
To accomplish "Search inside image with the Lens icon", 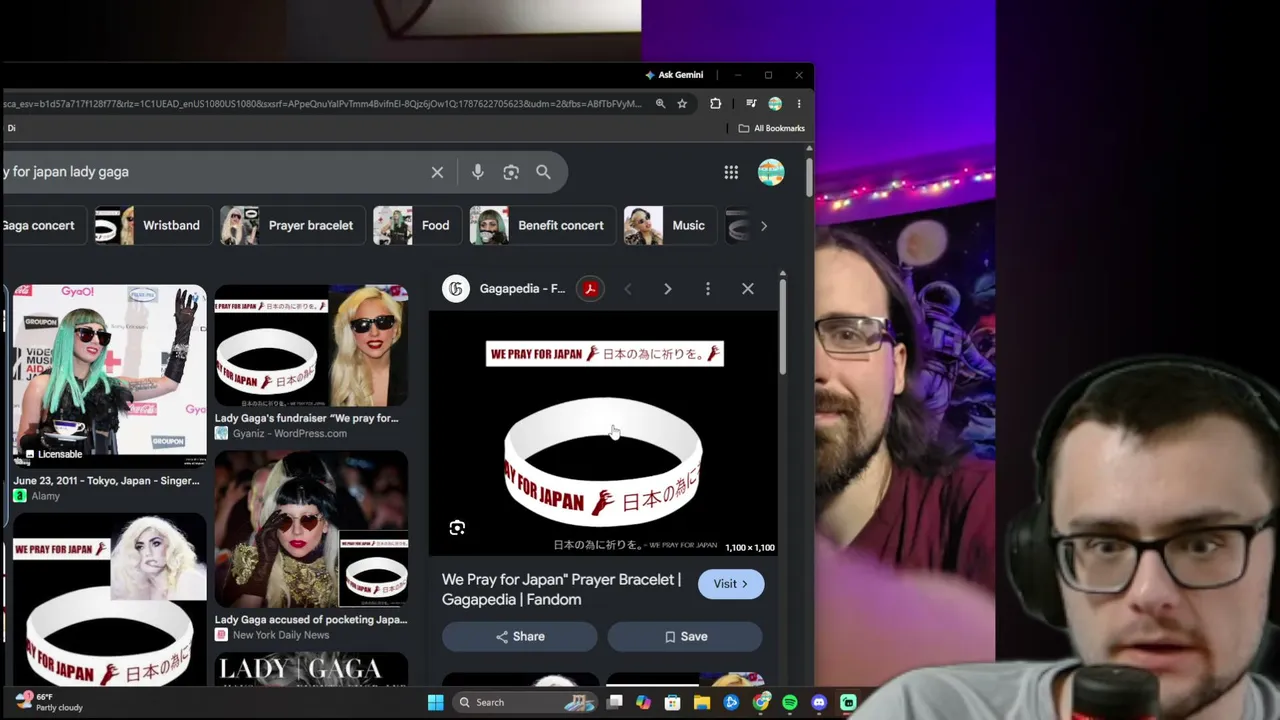I will click(x=457, y=528).
